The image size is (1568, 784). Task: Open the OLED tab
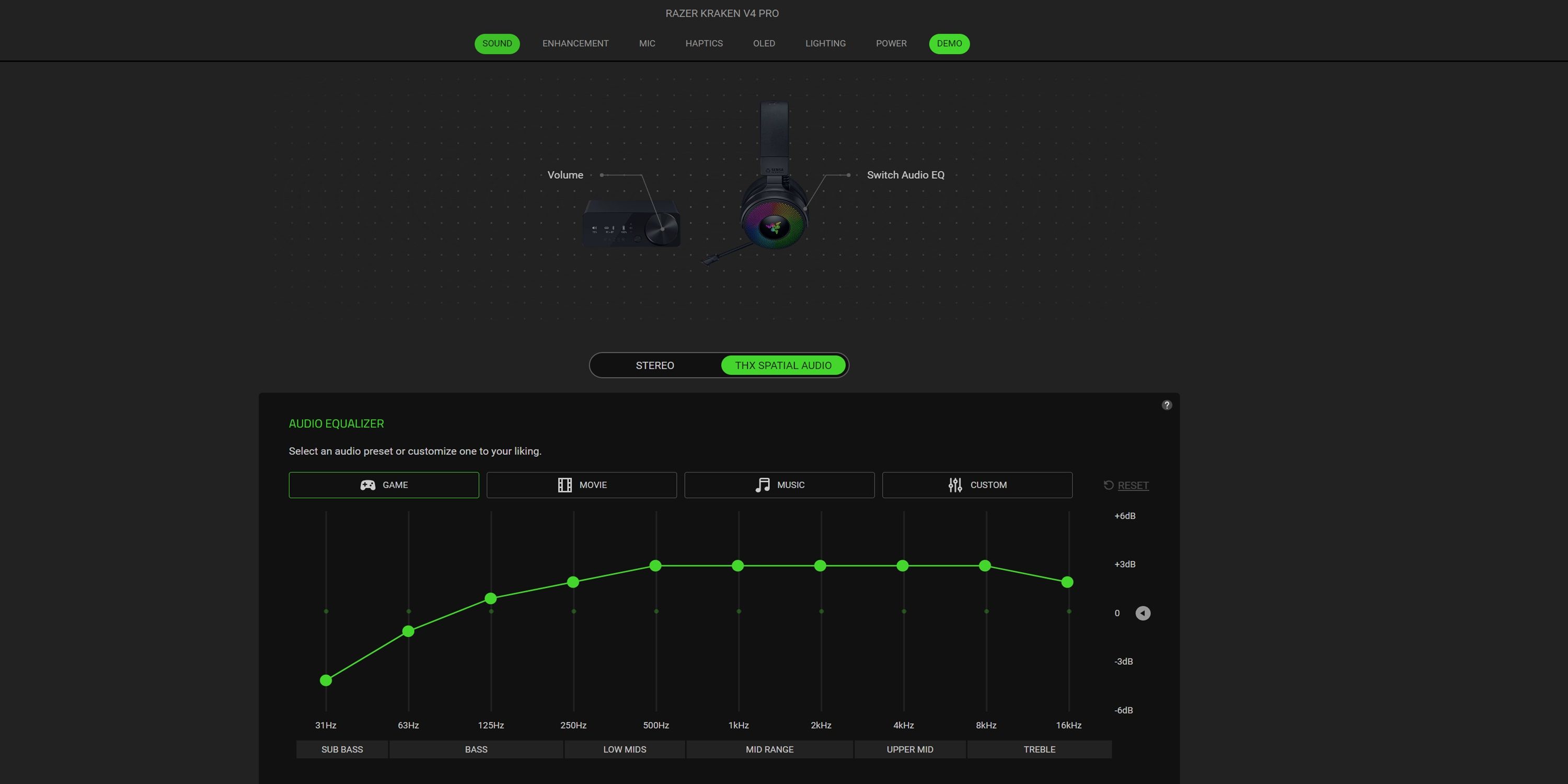click(764, 44)
